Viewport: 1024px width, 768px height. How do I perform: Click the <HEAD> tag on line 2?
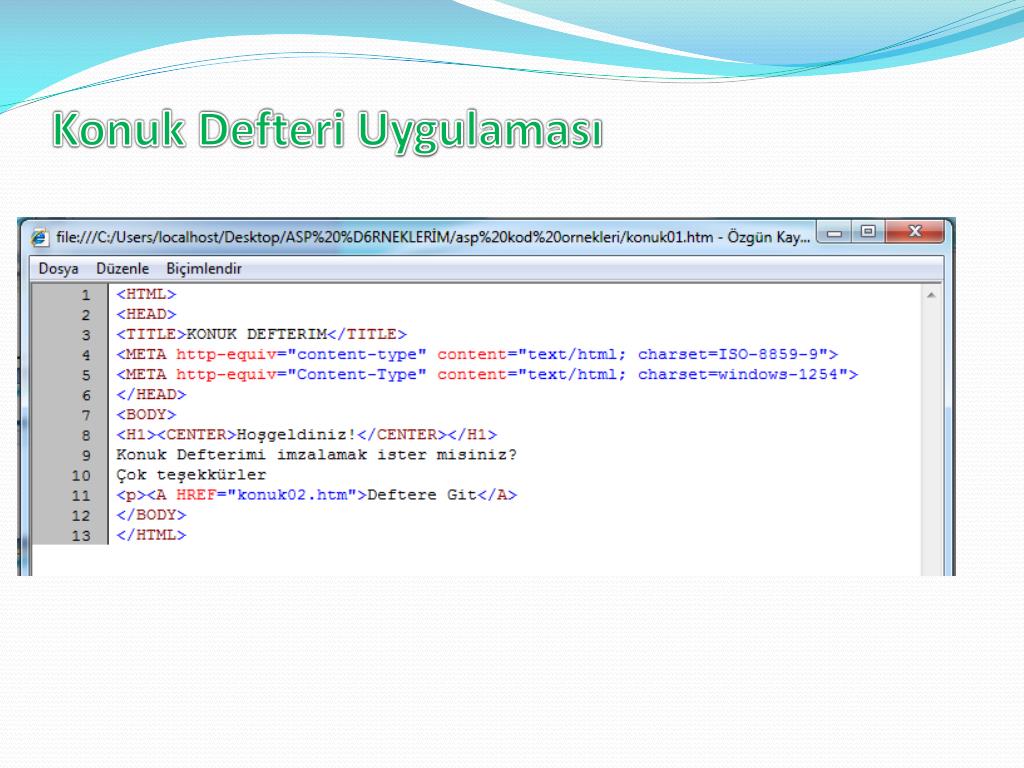146,314
